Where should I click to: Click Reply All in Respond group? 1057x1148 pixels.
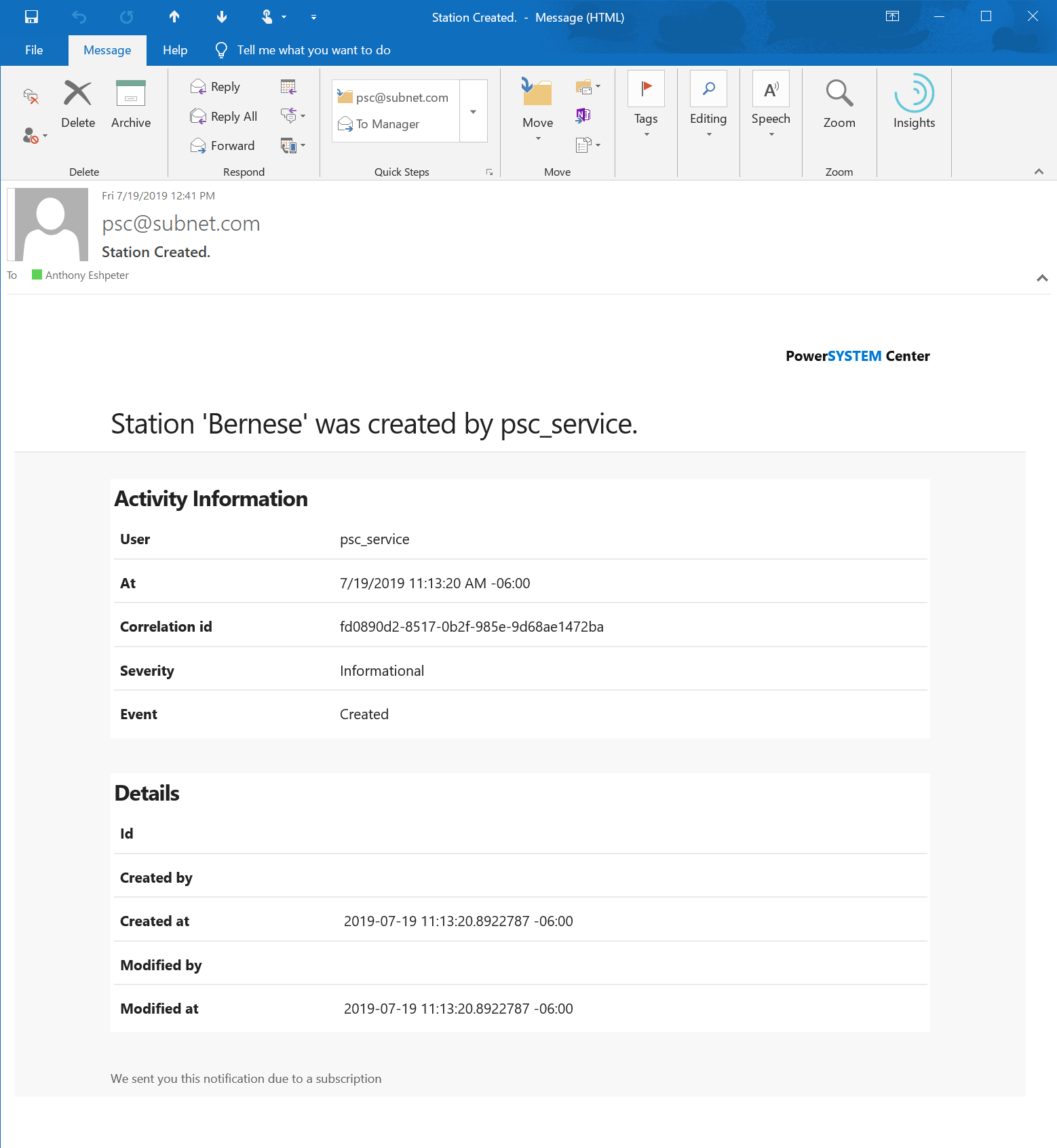[224, 117]
